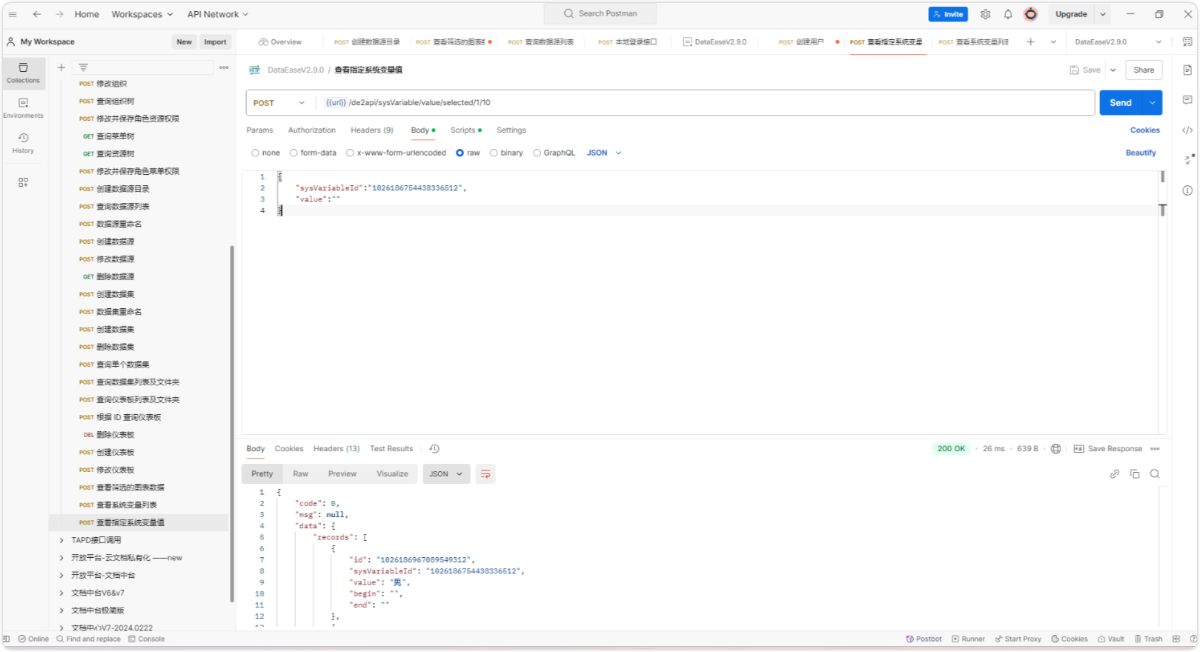Viewport: 1200px width, 652px height.
Task: Switch response view to Raw
Action: tap(300, 474)
